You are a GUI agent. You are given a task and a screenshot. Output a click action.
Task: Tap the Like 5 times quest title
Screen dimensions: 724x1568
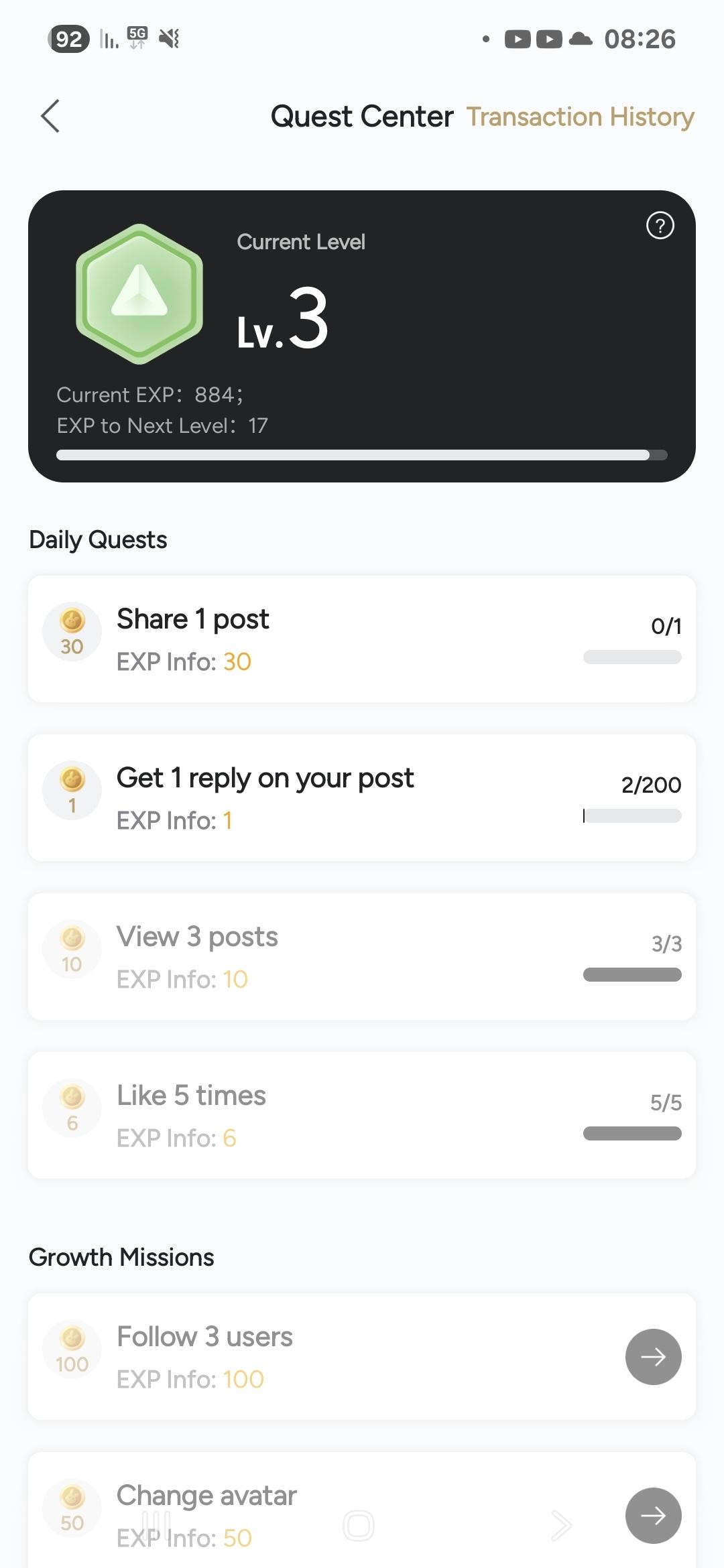pos(191,1096)
